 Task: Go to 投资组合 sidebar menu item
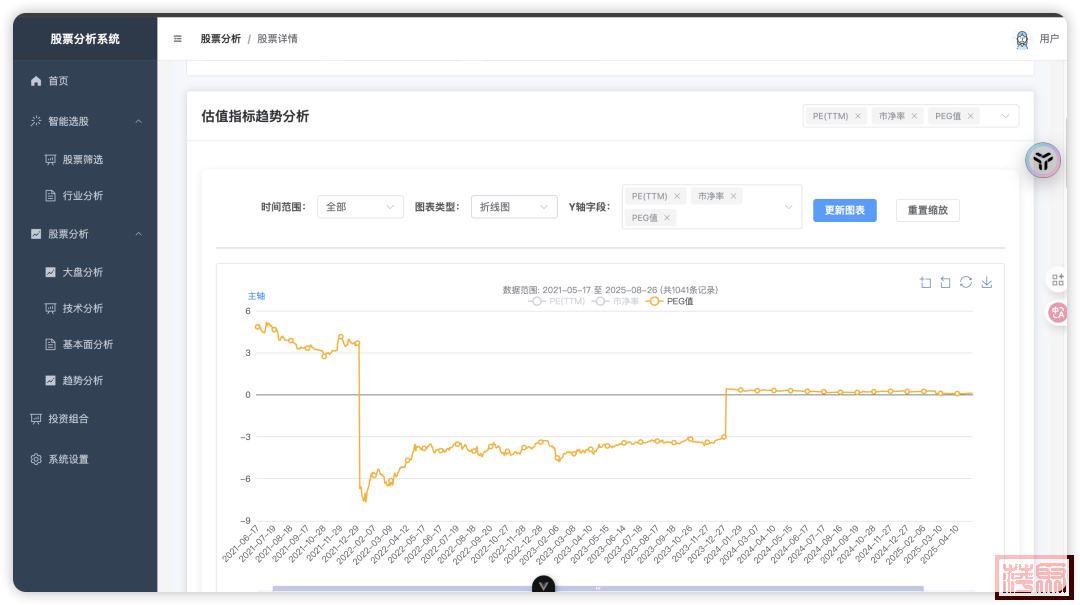click(x=68, y=419)
